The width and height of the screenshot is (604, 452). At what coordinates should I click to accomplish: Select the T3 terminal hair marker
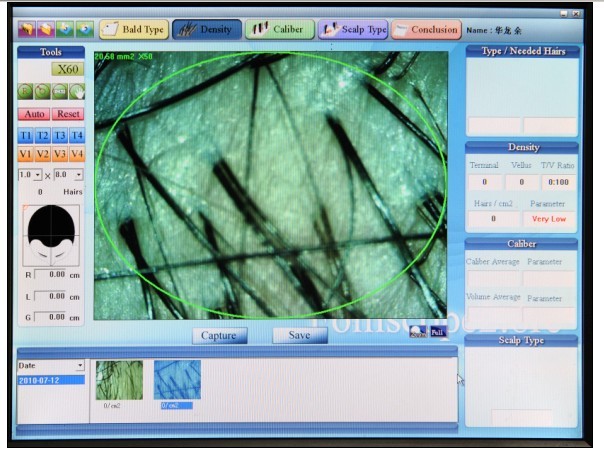[x=60, y=135]
